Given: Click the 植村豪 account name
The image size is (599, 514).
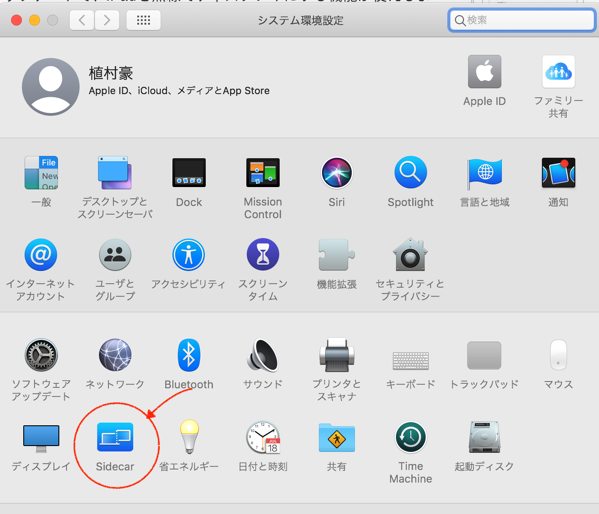Looking at the screenshot, I should point(111,73).
